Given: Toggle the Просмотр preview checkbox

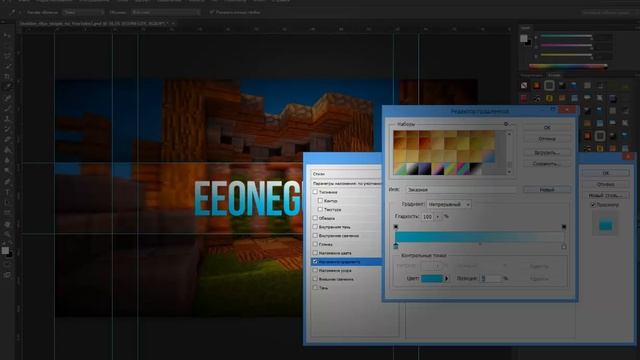Looking at the screenshot, I should (x=593, y=204).
